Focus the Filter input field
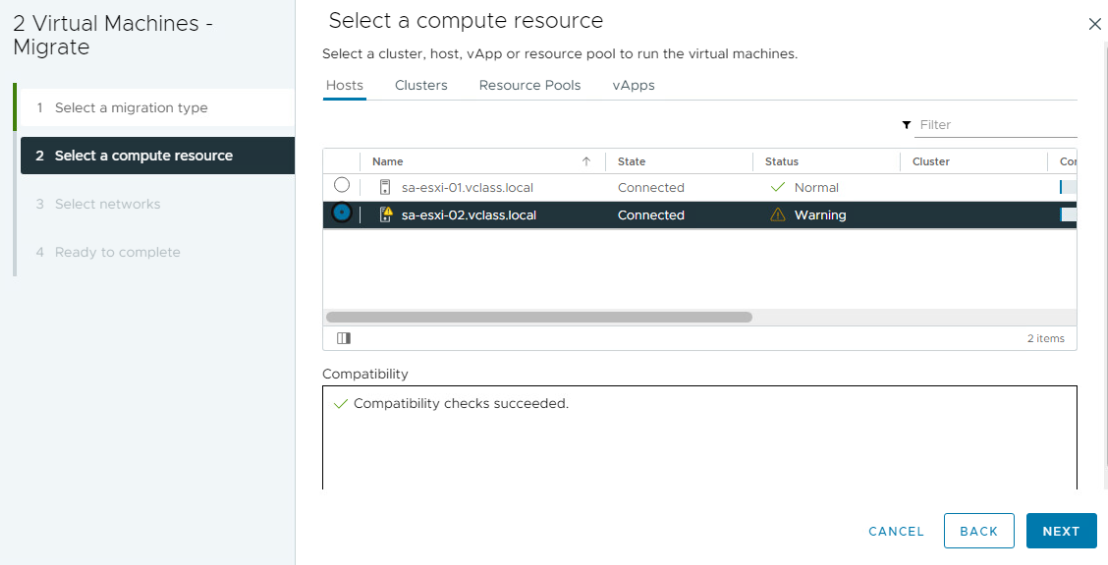 point(996,125)
